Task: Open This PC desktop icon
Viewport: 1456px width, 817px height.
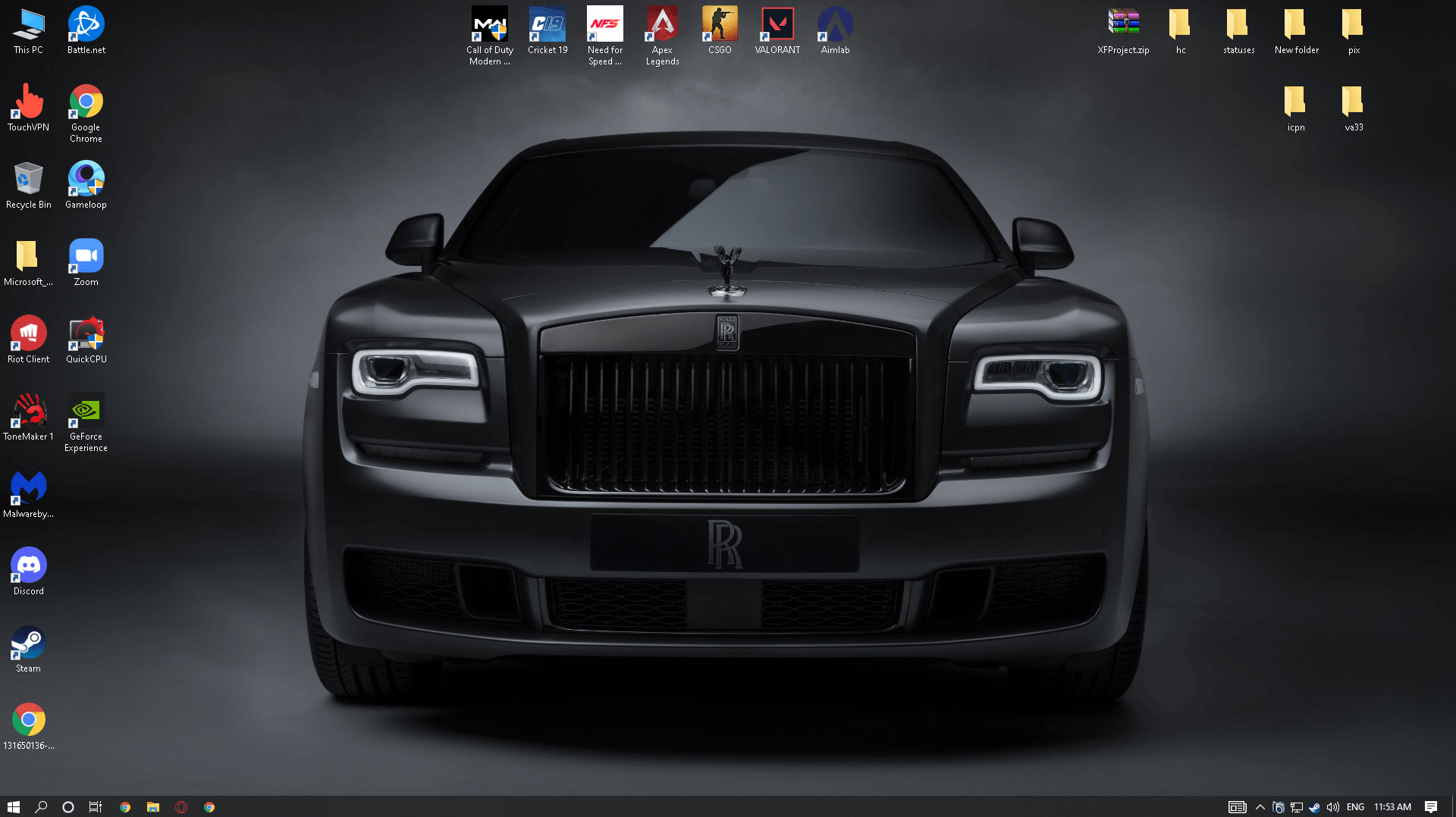Action: click(x=28, y=31)
